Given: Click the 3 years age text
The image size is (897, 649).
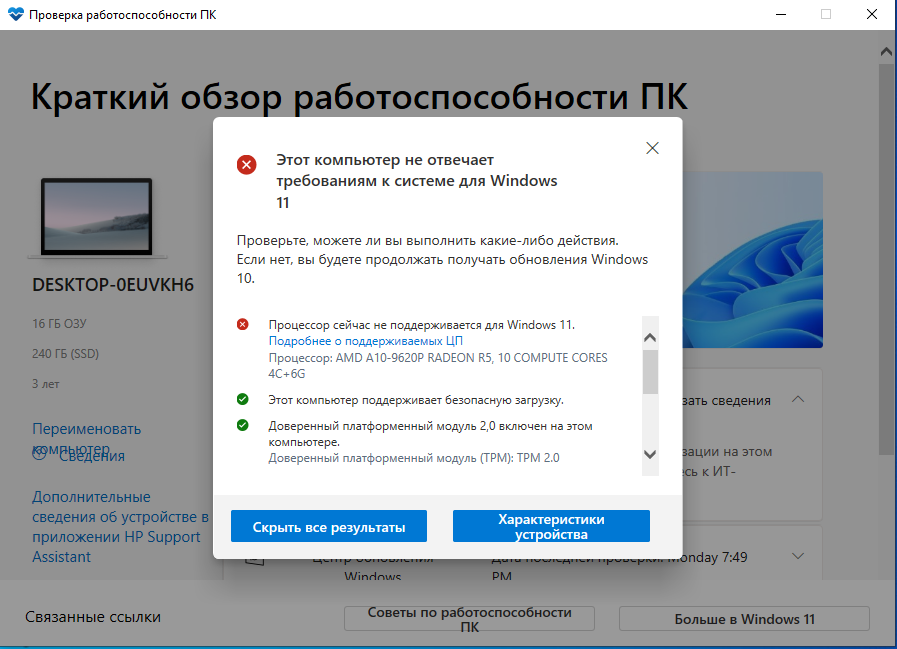Looking at the screenshot, I should point(46,384).
